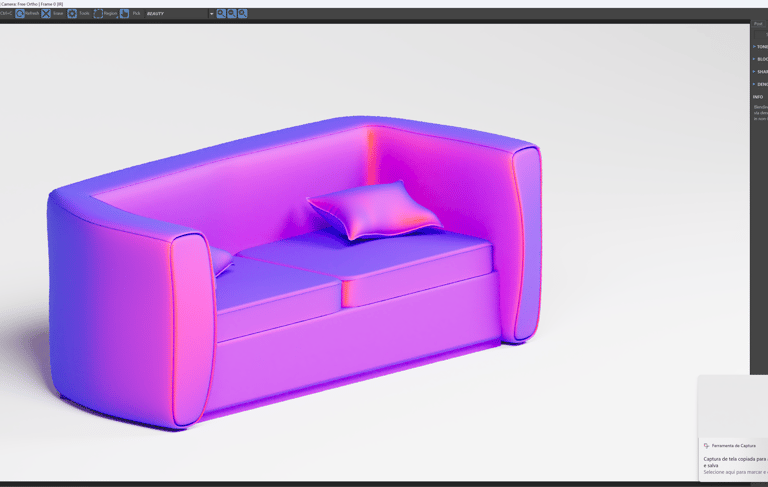This screenshot has width=768, height=487.
Task: Click the 'Ferramenta de Captura' notification title
Action: [733, 446]
